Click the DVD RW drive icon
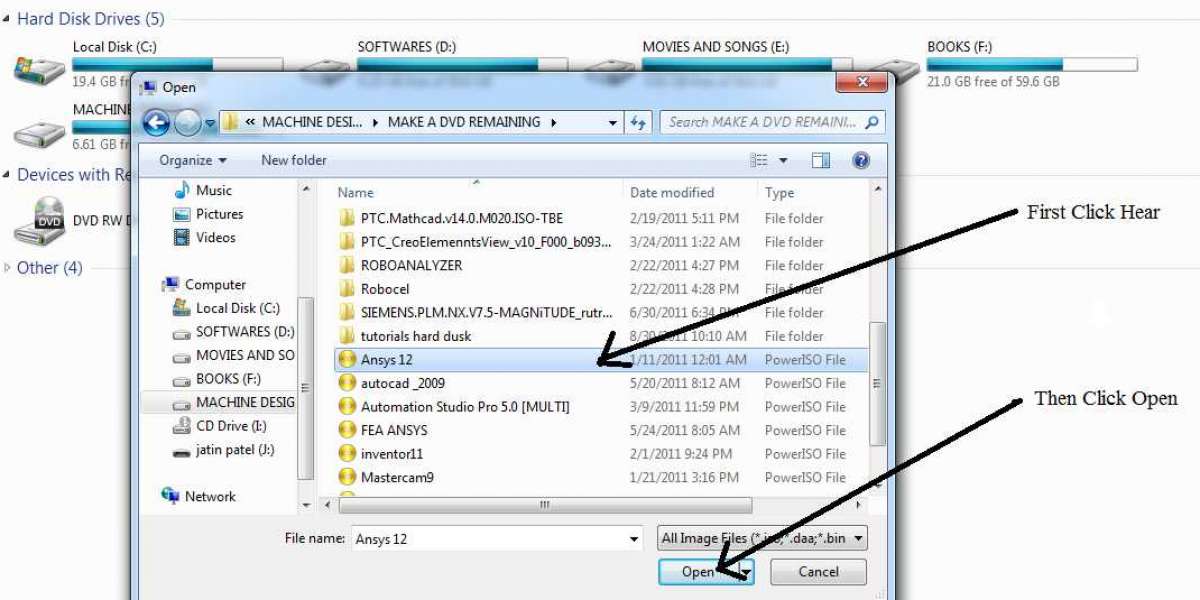The image size is (1200, 600). pyautogui.click(x=38, y=221)
